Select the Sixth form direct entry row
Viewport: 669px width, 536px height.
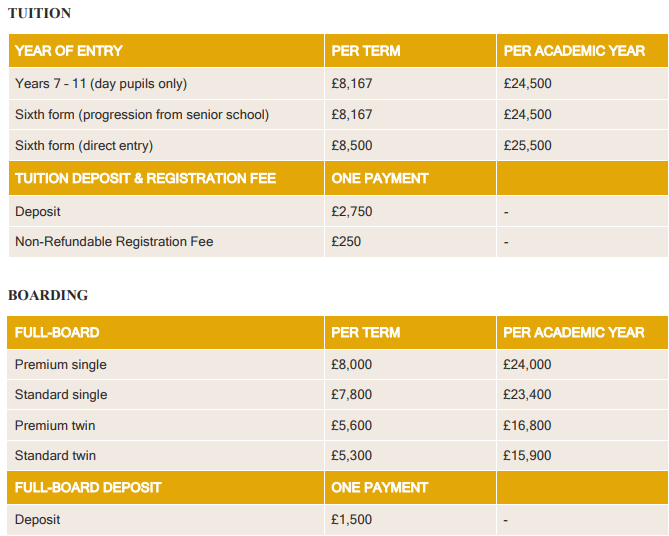tap(338, 146)
